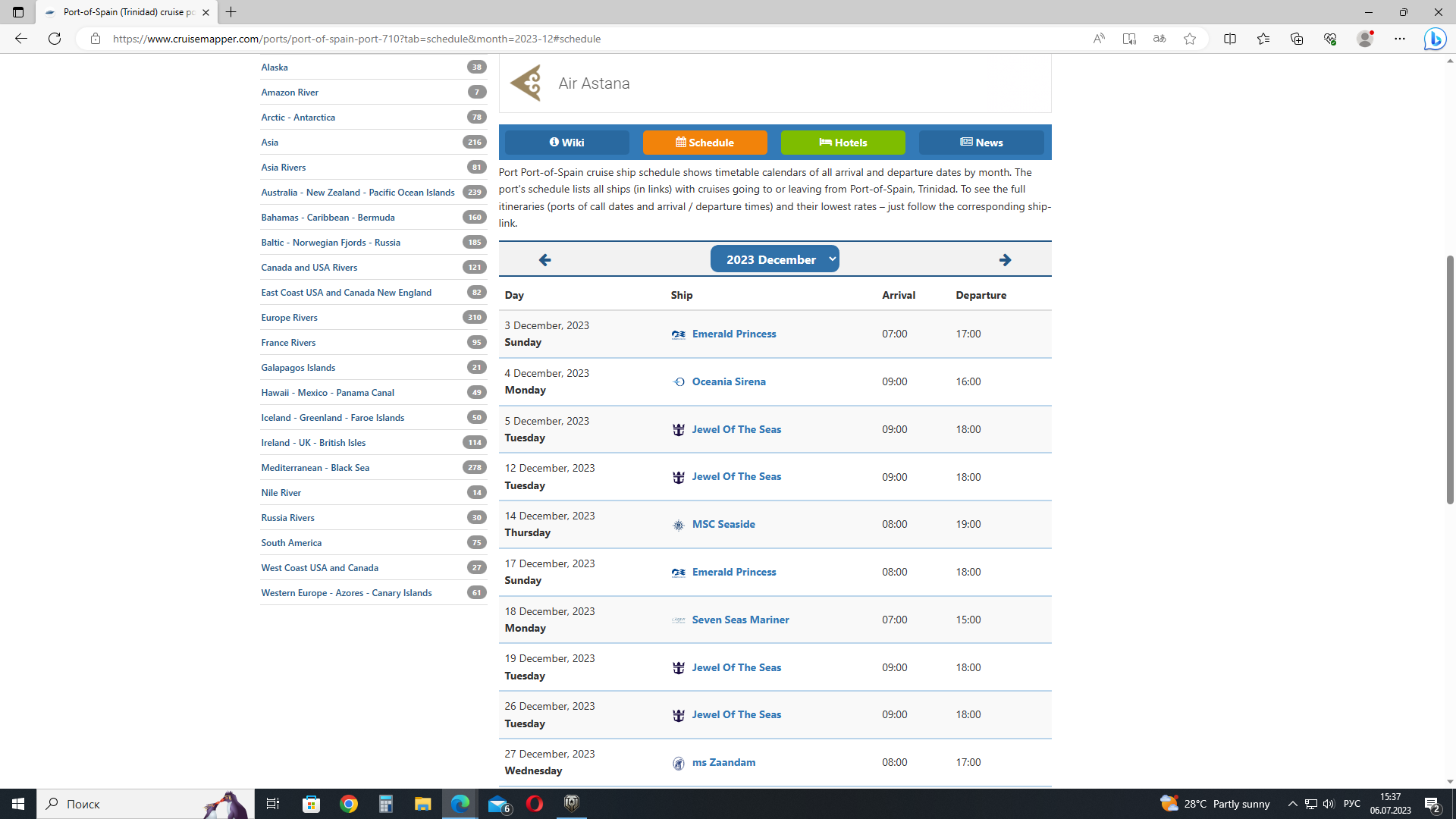The image size is (1456, 819).
Task: Open the Favorites list icon
Action: (1263, 39)
